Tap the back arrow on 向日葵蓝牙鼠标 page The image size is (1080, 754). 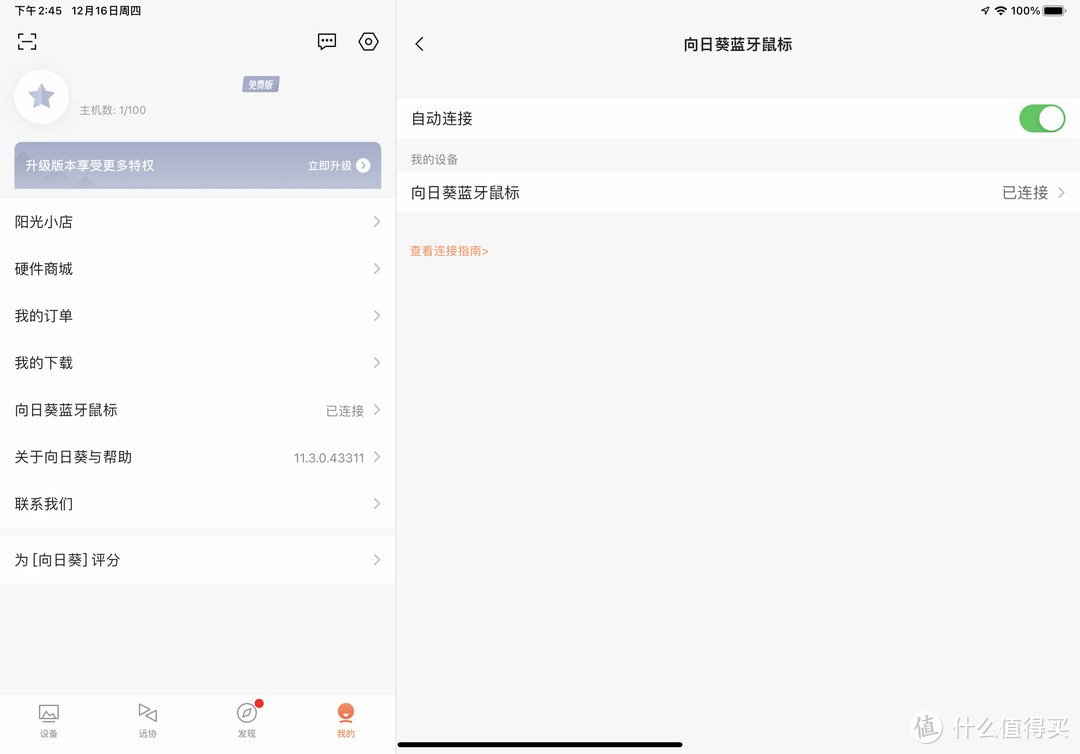[x=419, y=44]
